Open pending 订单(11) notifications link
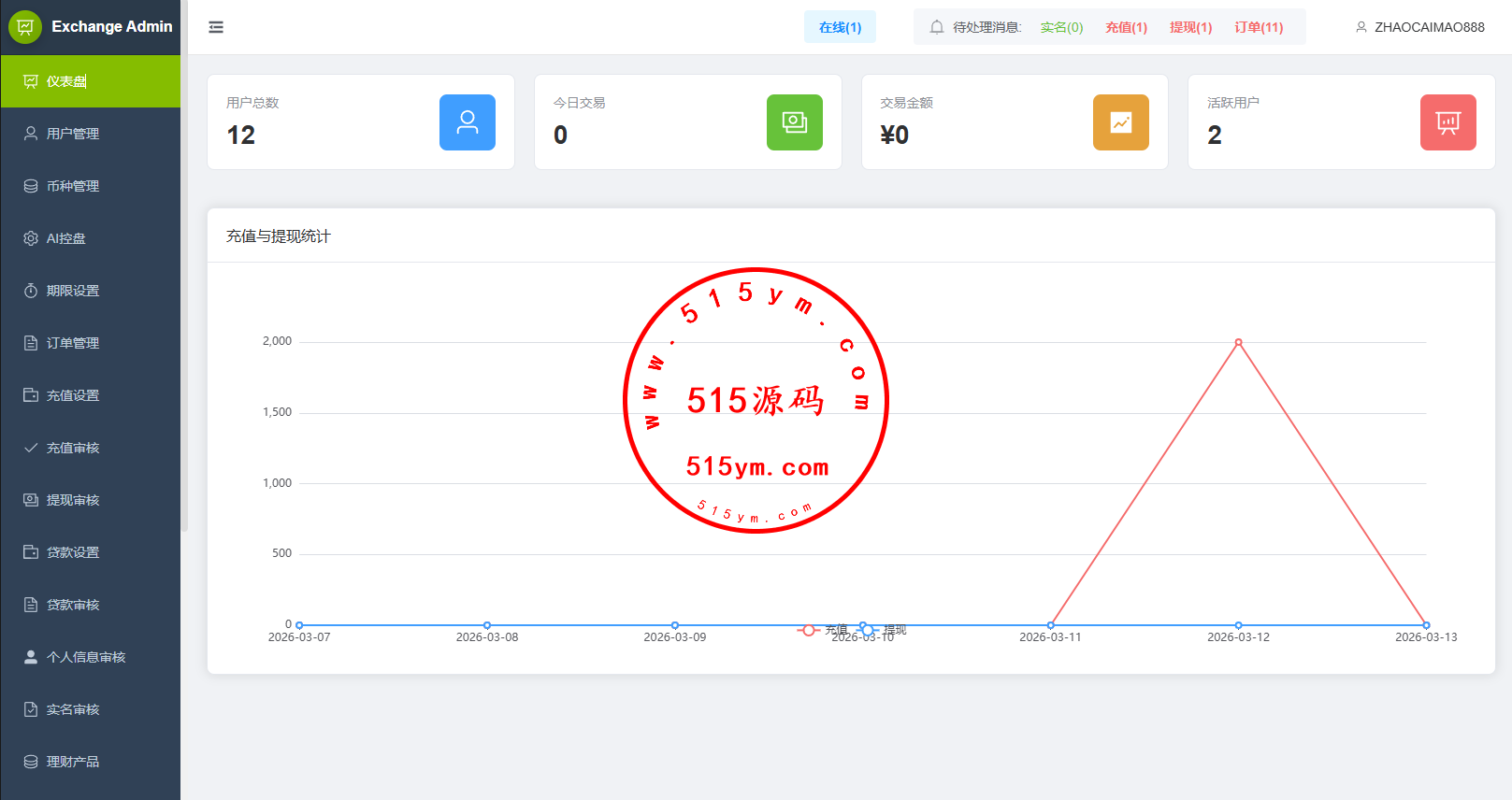Screen dimensions: 1512x800 click(1259, 27)
